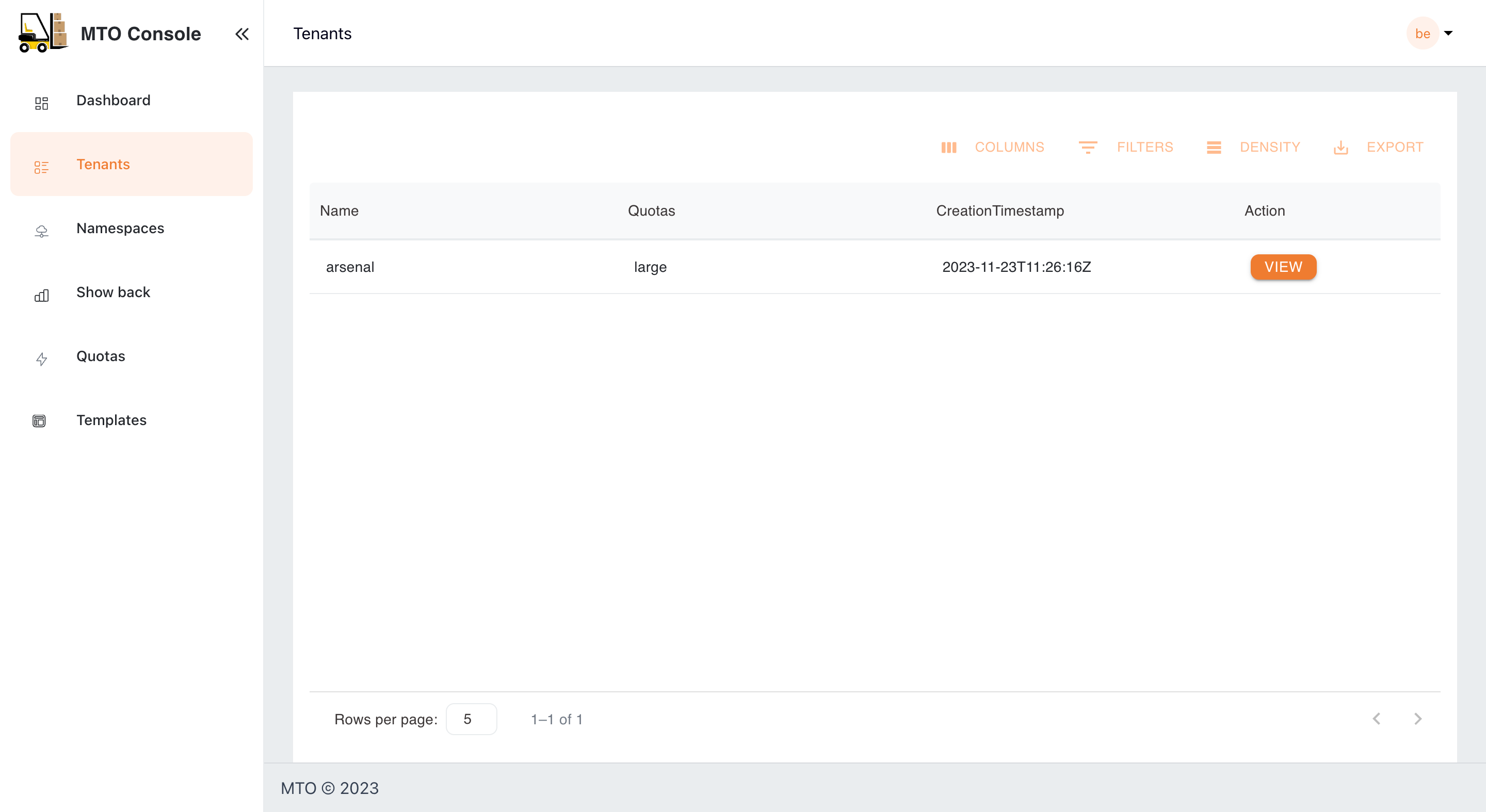Sort by Quotas column header
The height and width of the screenshot is (812, 1486).
pyautogui.click(x=651, y=211)
